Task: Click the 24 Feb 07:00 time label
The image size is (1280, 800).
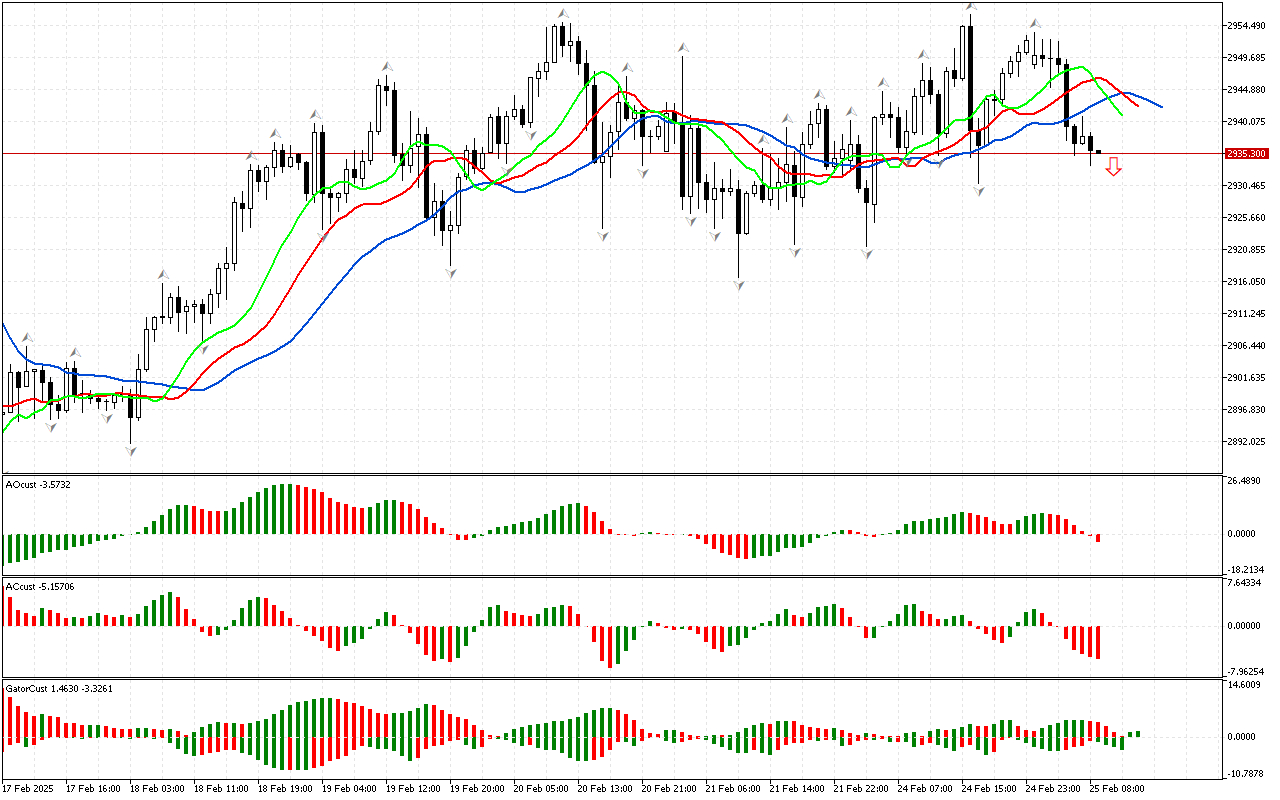Action: (x=926, y=789)
